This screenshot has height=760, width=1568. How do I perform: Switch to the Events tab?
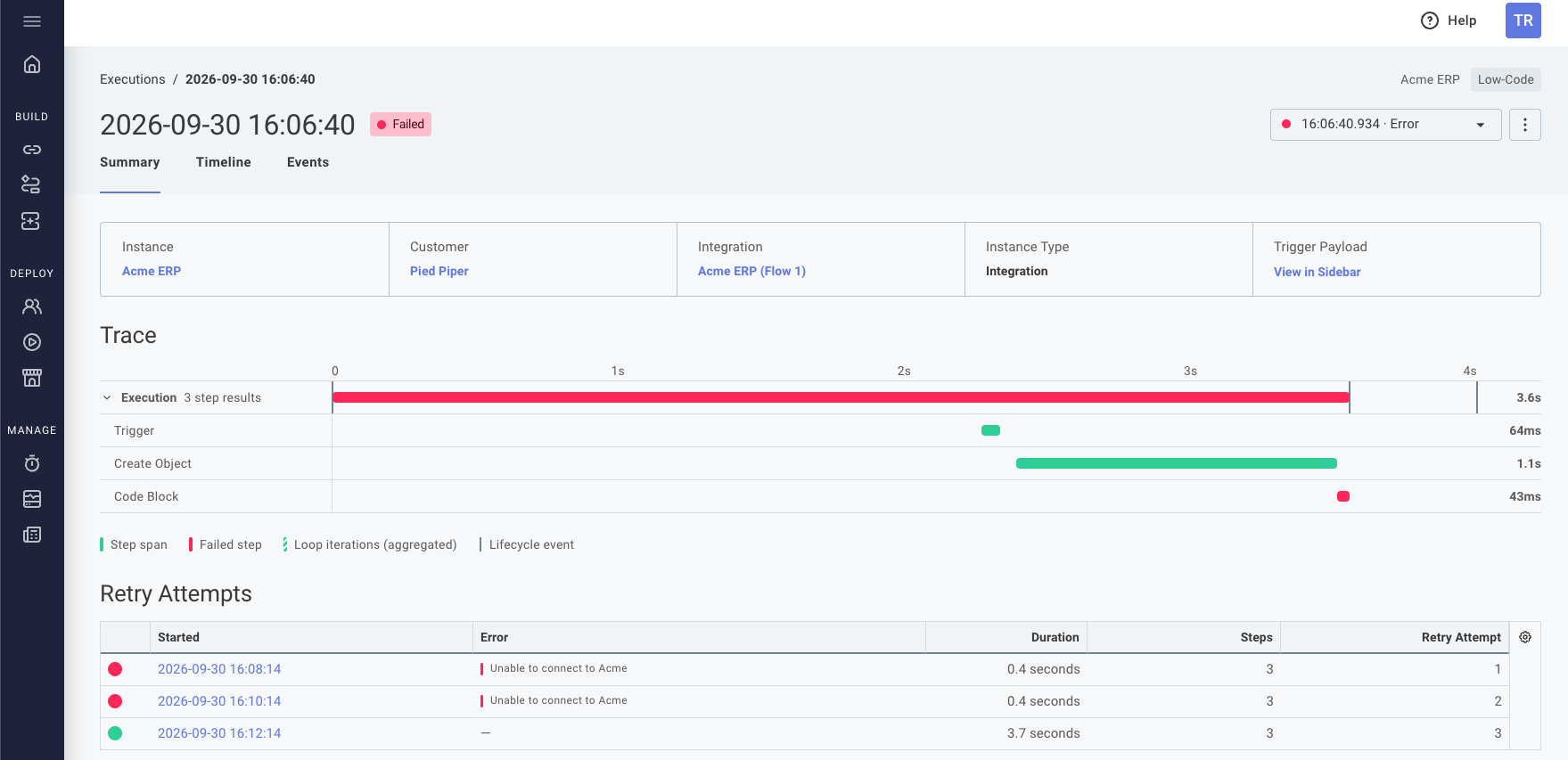pyautogui.click(x=308, y=162)
